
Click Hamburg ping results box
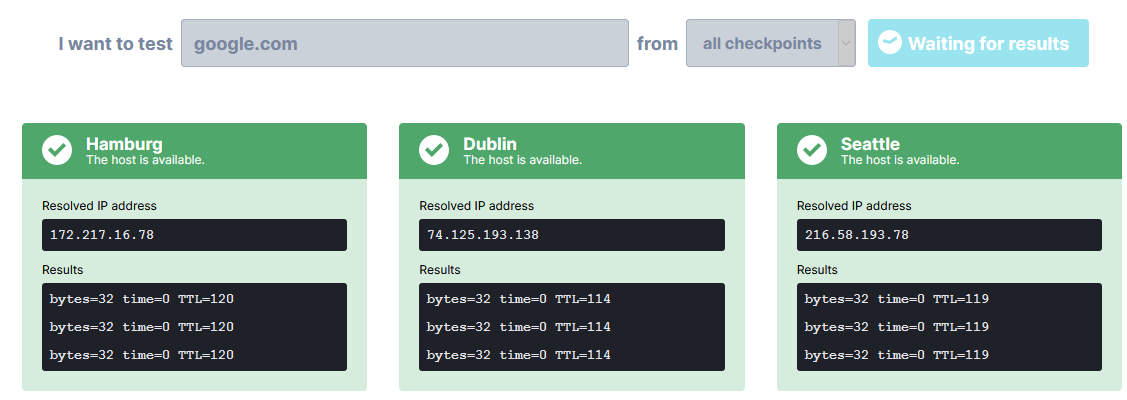194,327
